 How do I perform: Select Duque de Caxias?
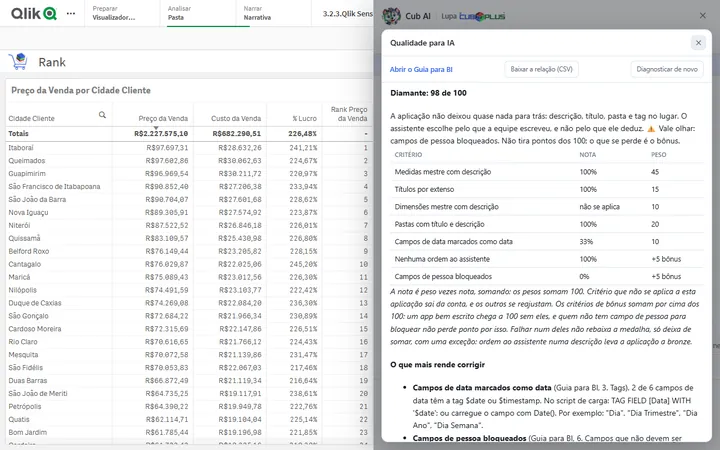(35, 303)
